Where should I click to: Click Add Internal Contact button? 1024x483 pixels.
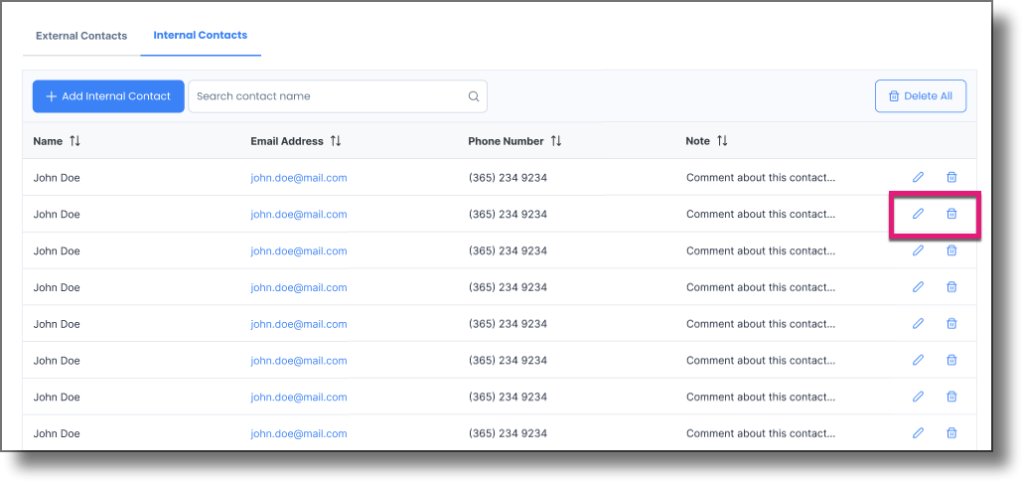pyautogui.click(x=108, y=97)
